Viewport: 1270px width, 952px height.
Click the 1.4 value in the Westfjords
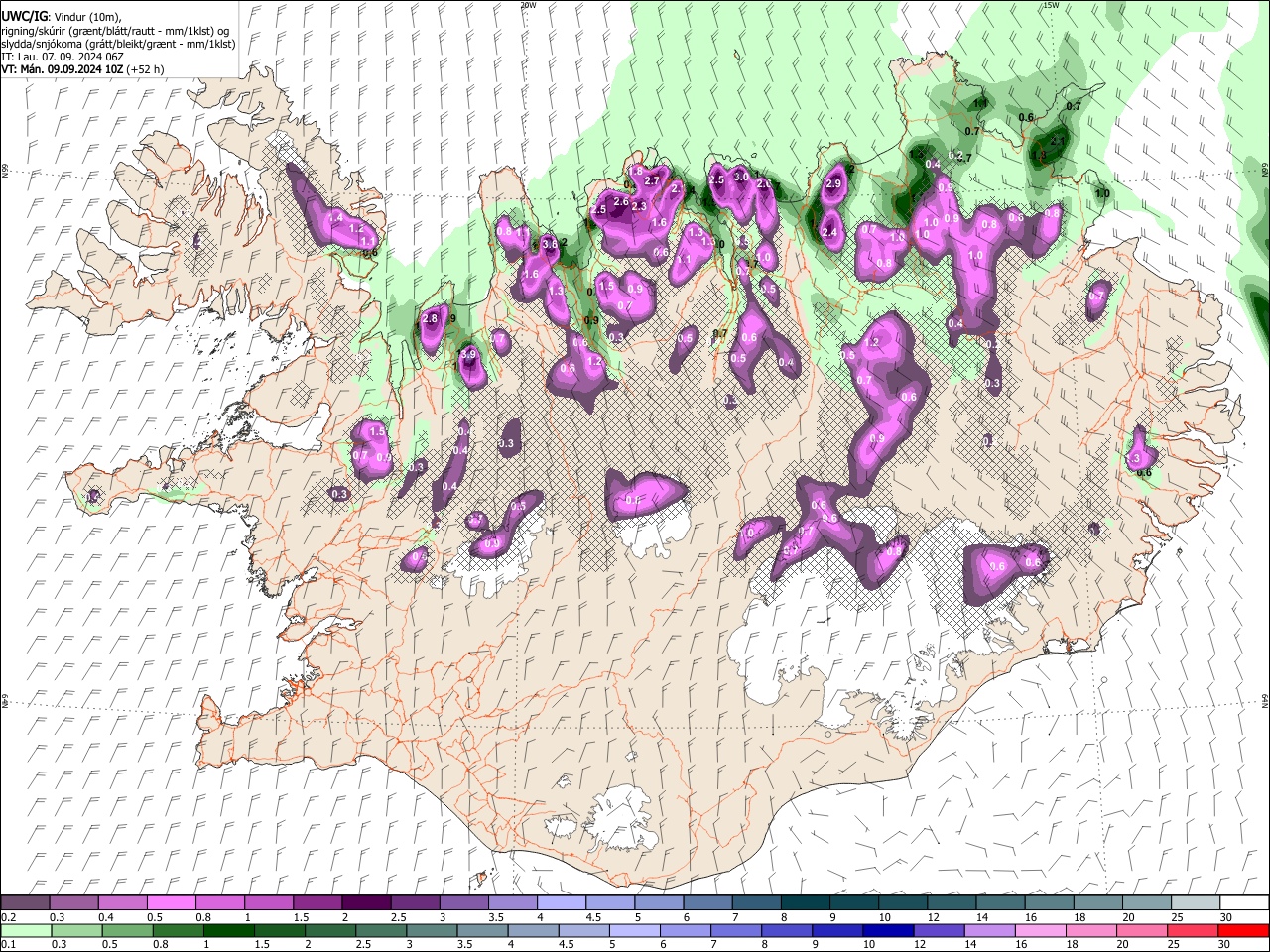coord(334,218)
